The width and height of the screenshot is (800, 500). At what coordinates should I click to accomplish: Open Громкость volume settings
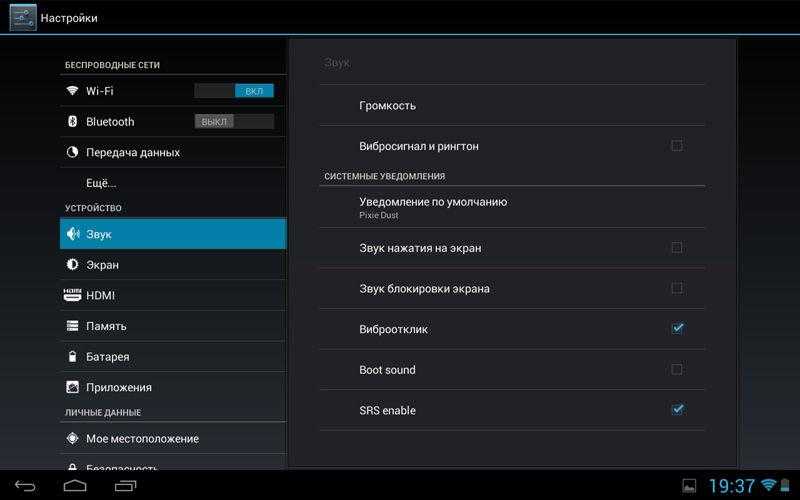(512, 105)
